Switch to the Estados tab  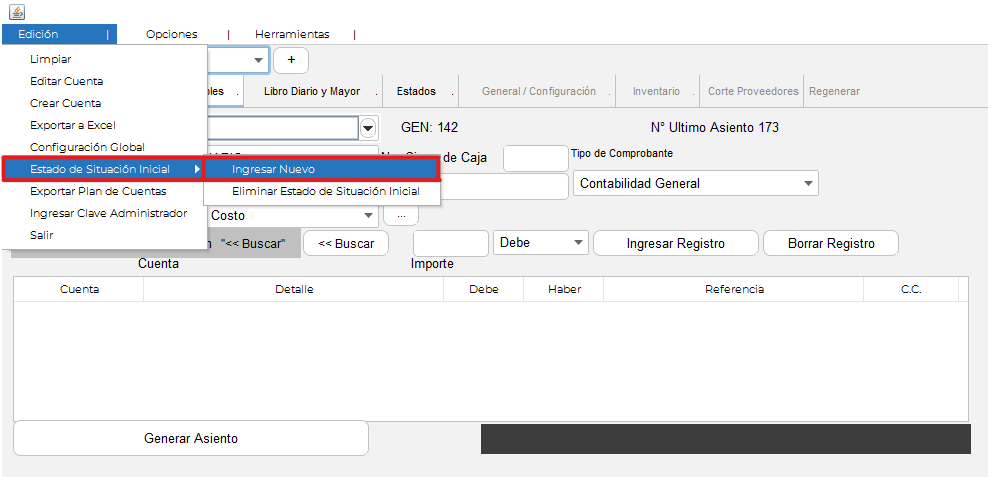pos(416,91)
